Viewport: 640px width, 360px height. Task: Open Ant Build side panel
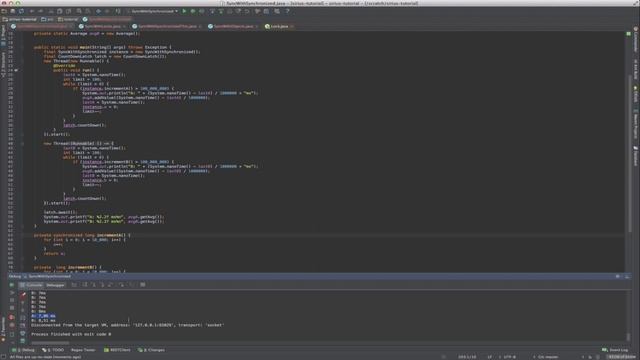636,69
